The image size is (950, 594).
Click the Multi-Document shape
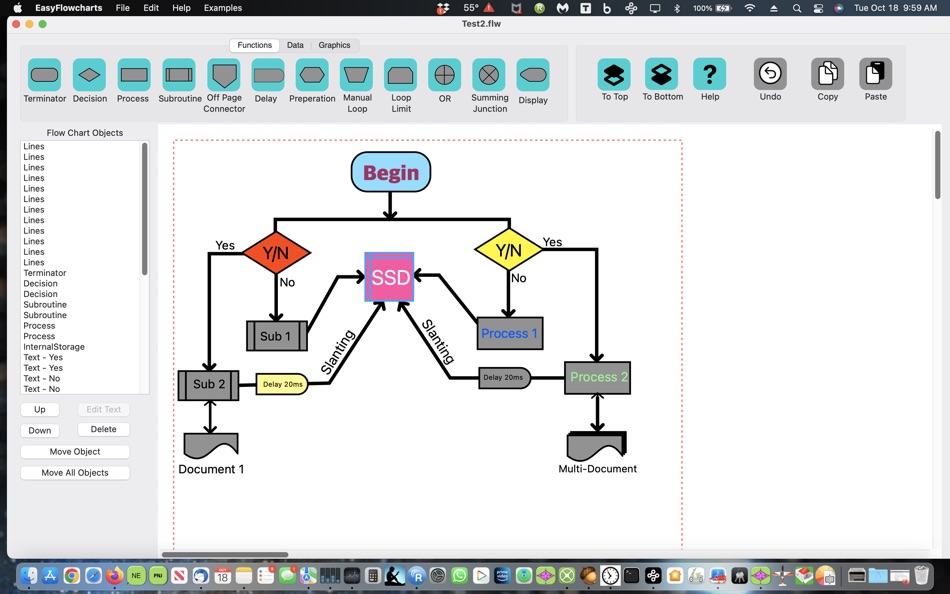click(x=597, y=446)
